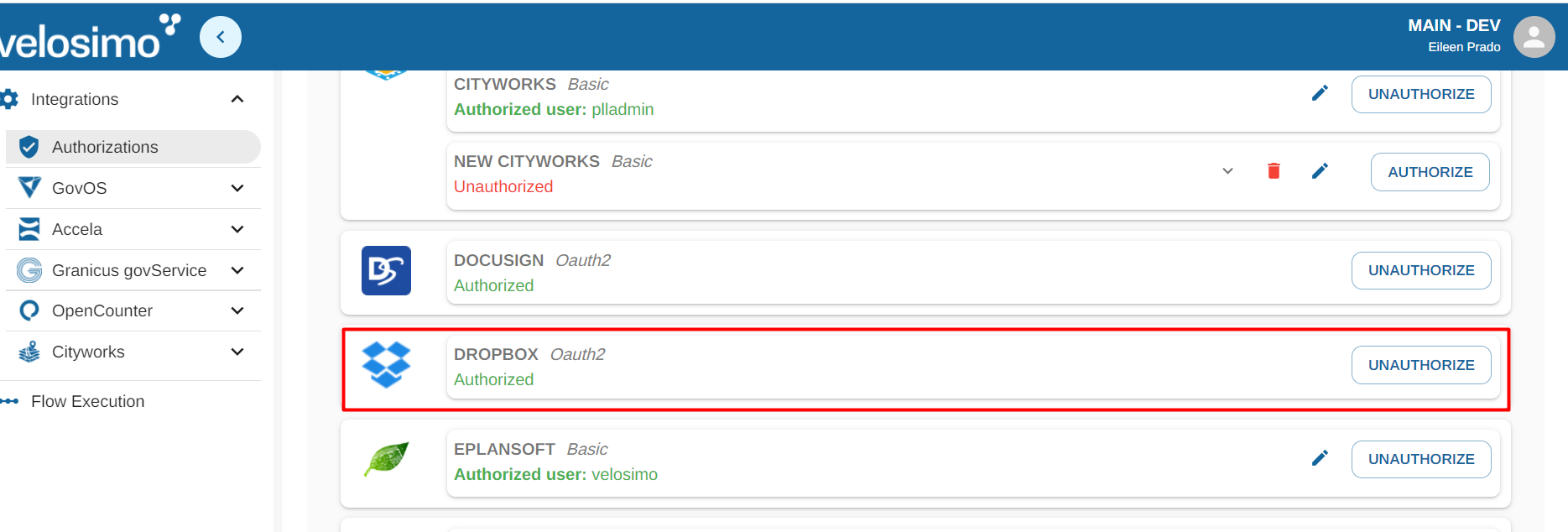Click the red Unauthorized status text
The image size is (1568, 532).
(503, 186)
